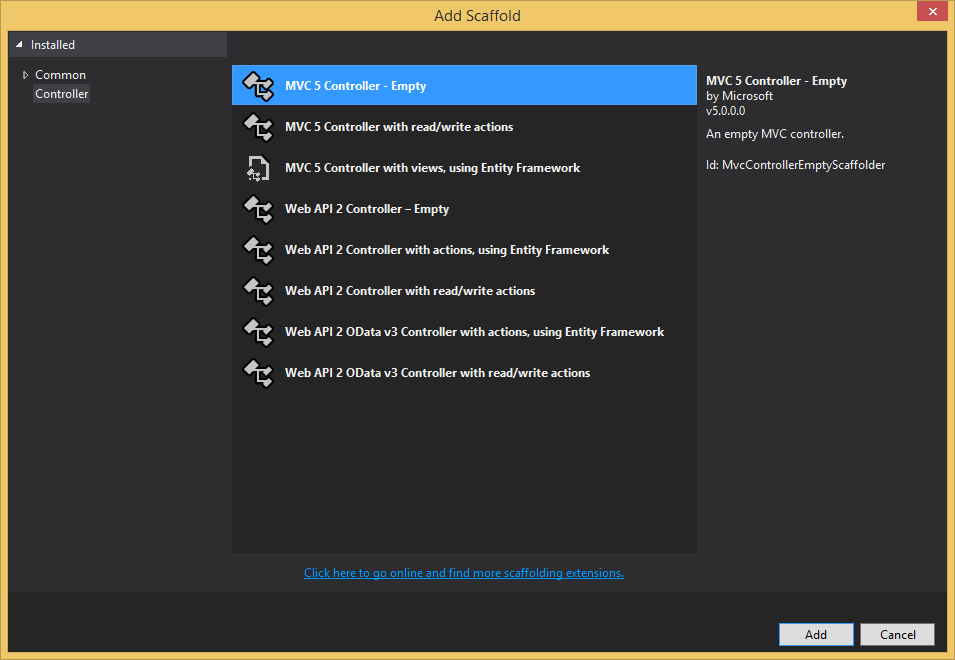
Task: Close the Add Scaffold dialog
Action: [x=932, y=11]
